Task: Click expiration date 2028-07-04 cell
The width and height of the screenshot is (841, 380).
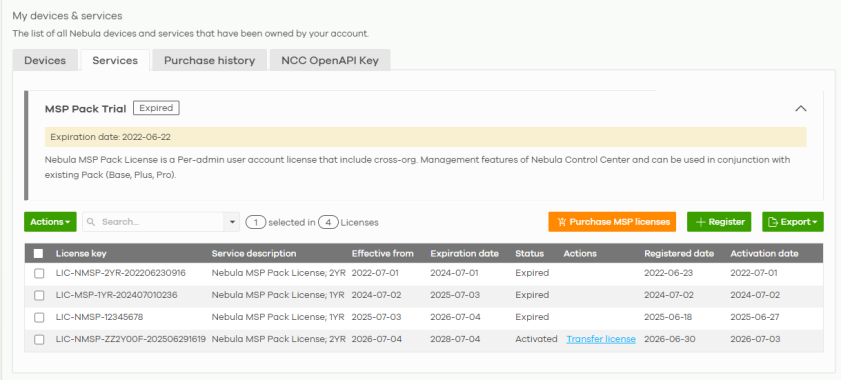Action: click(x=455, y=339)
